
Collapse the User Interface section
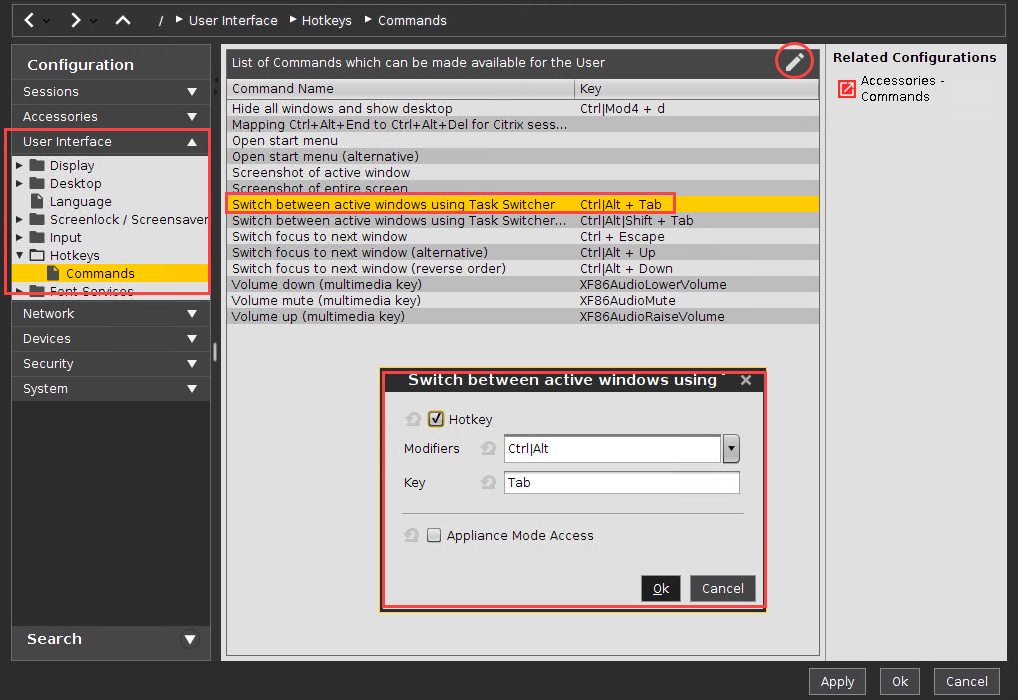pos(191,142)
